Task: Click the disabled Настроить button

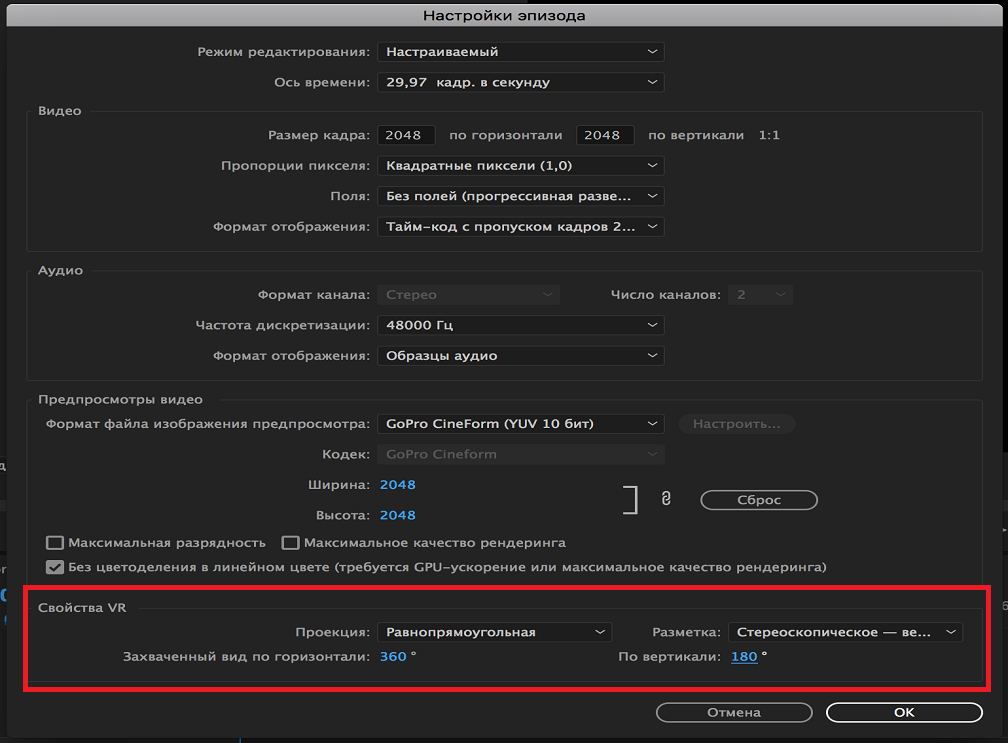Action: 737,424
